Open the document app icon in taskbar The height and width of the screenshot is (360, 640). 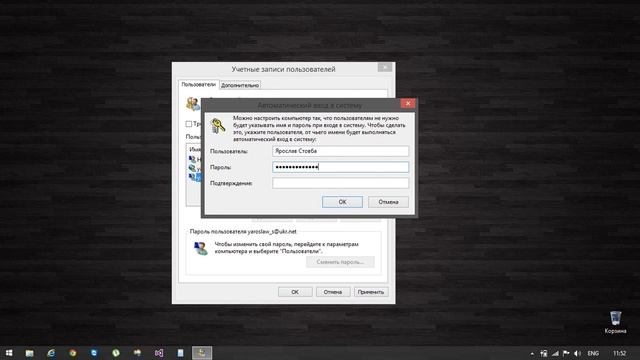tap(180, 353)
